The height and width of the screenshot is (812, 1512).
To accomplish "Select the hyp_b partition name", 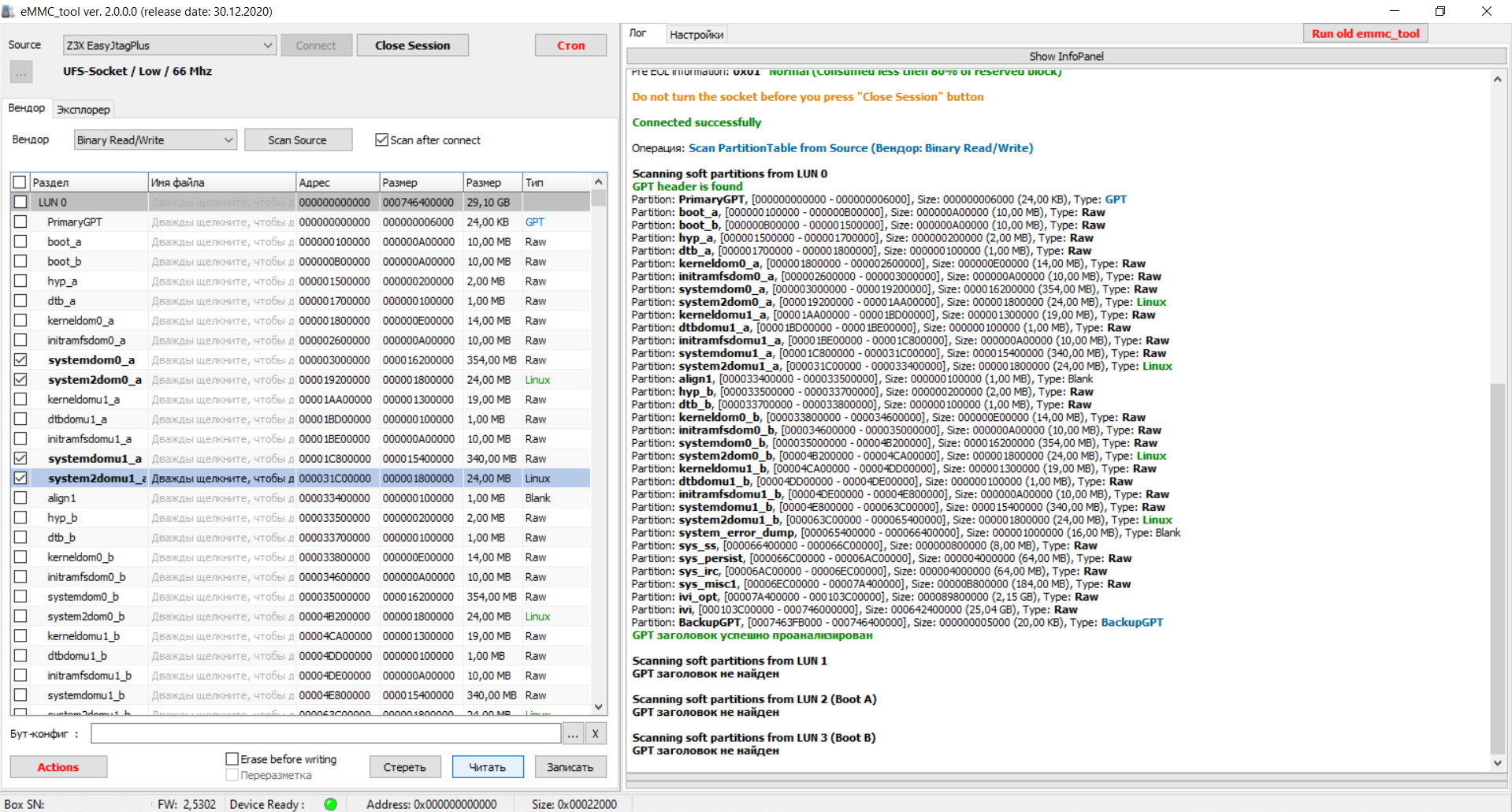I will [62, 517].
